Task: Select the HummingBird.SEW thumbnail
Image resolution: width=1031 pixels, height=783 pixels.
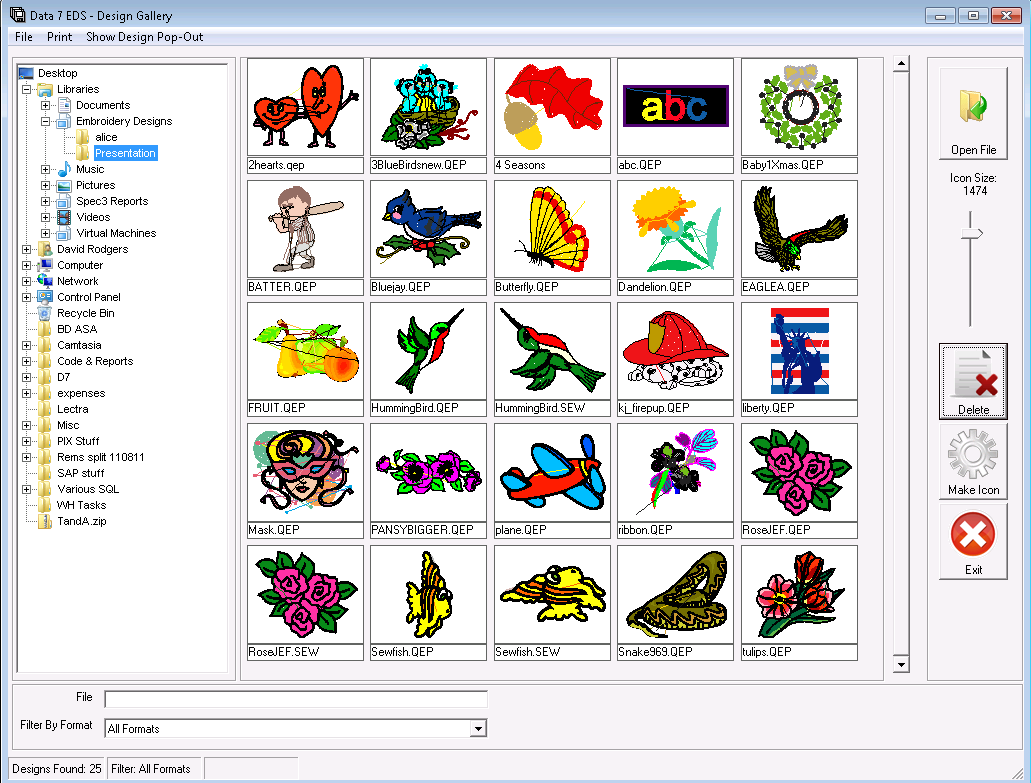Action: (x=552, y=350)
